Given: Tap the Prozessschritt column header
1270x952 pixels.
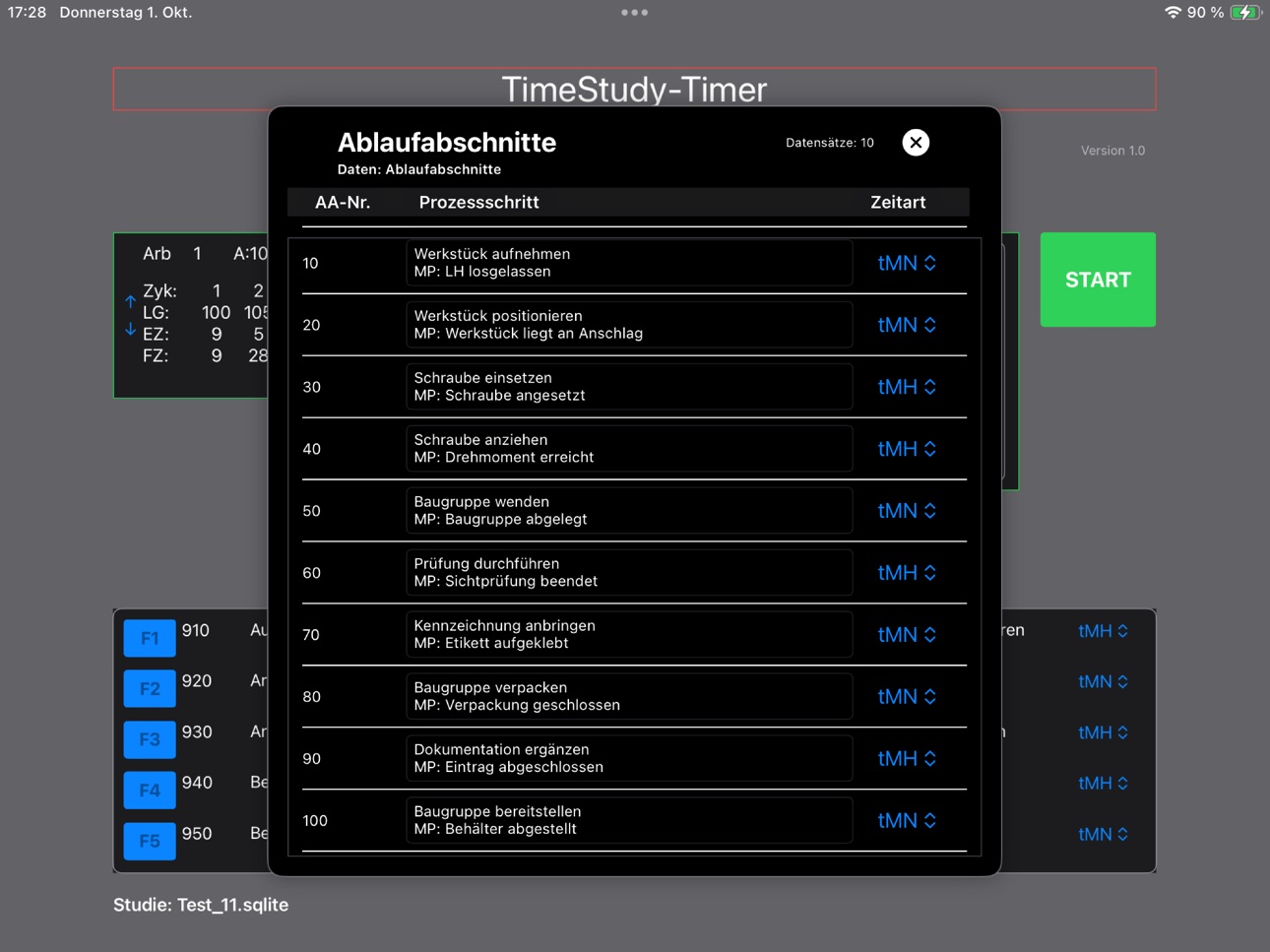Looking at the screenshot, I should click(x=478, y=202).
